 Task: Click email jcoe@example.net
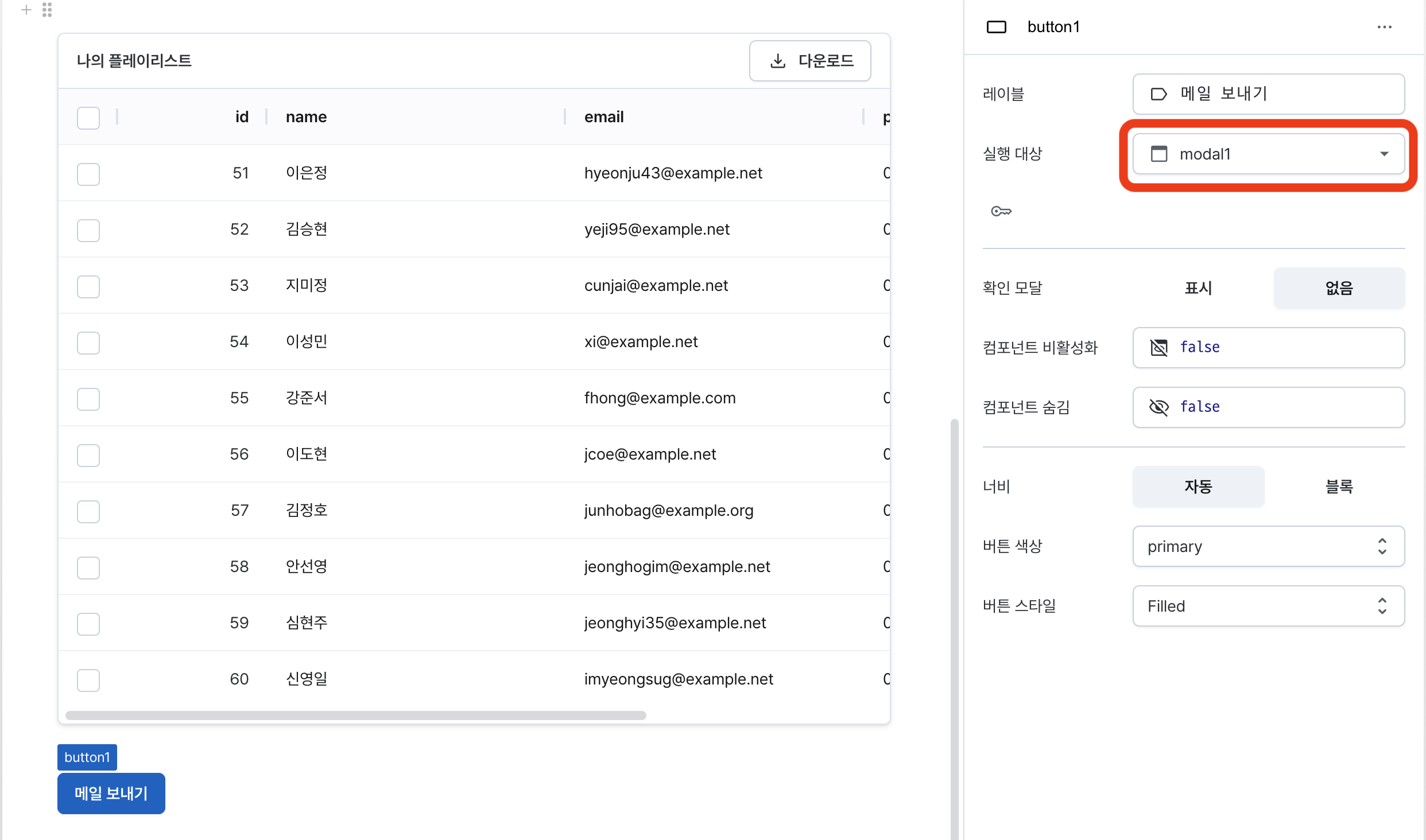click(650, 454)
